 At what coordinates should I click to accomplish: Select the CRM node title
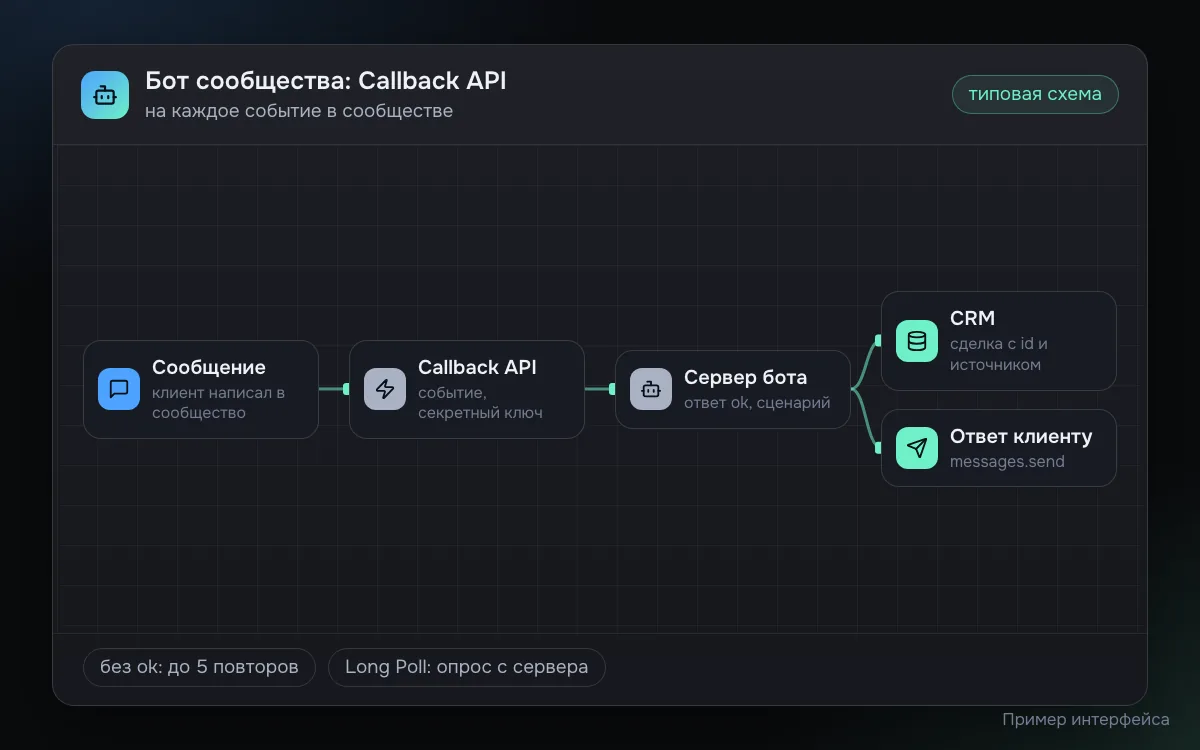click(x=972, y=318)
